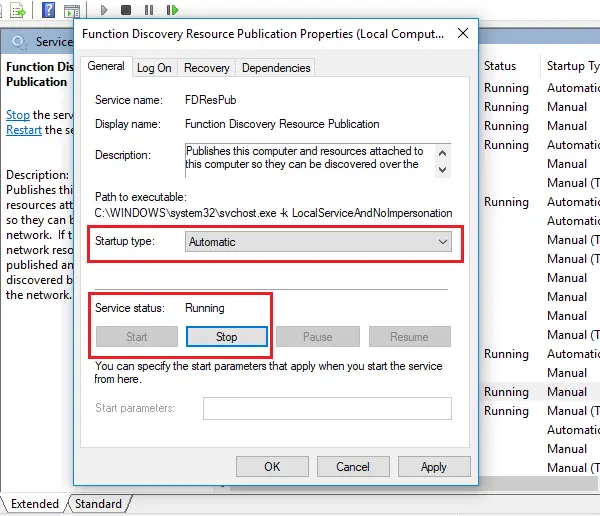Click the svchost.exe executable path text
This screenshot has width=600, height=516.
(273, 213)
